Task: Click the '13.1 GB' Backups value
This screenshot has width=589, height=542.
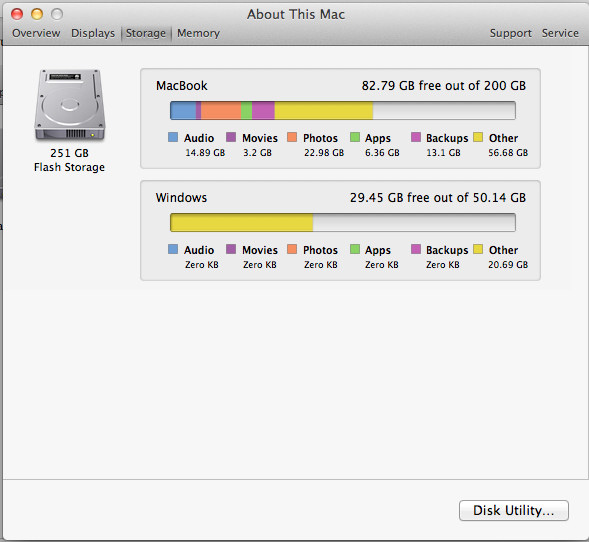Action: [443, 153]
